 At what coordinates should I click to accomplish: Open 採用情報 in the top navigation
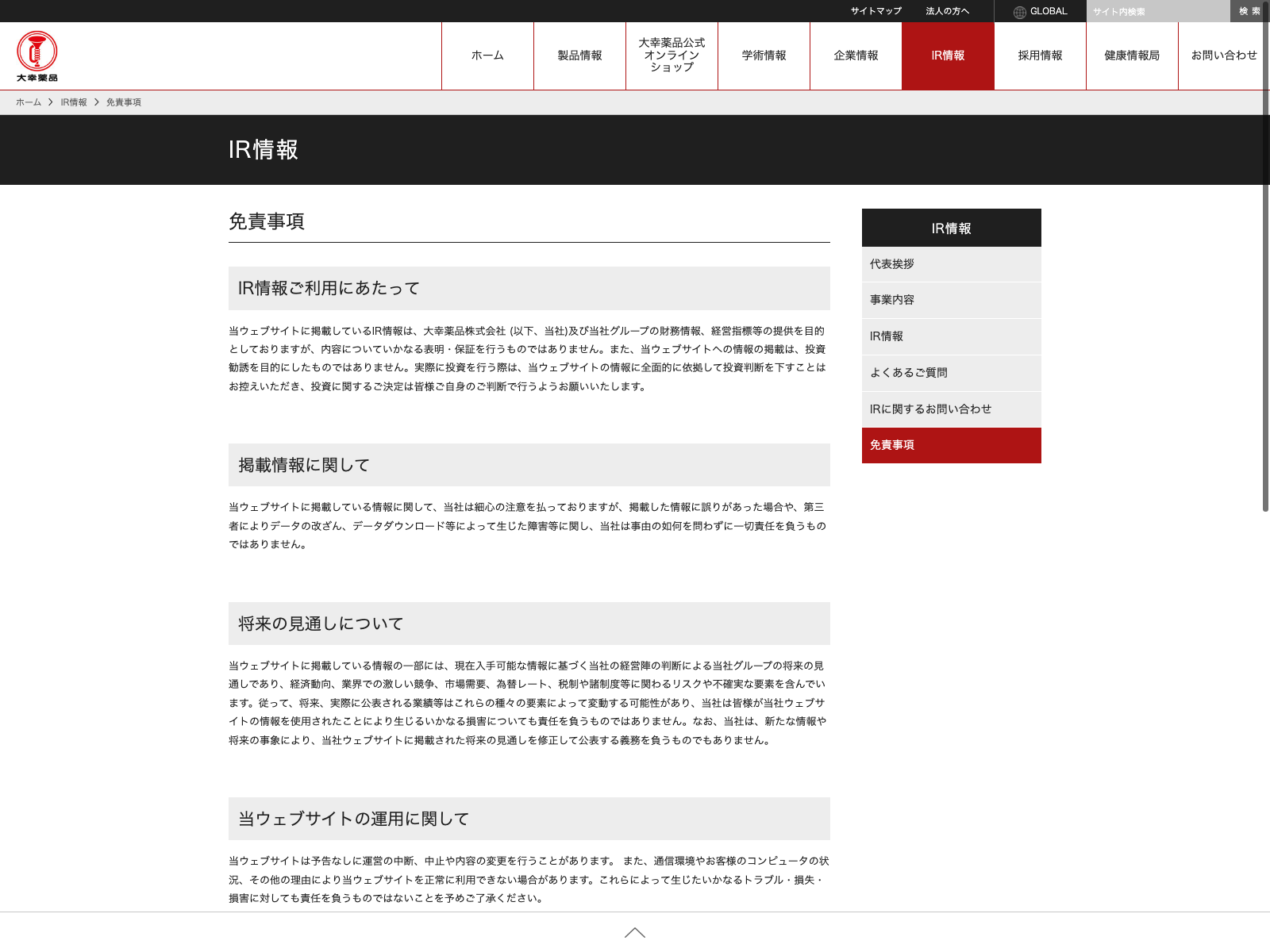coord(1040,56)
